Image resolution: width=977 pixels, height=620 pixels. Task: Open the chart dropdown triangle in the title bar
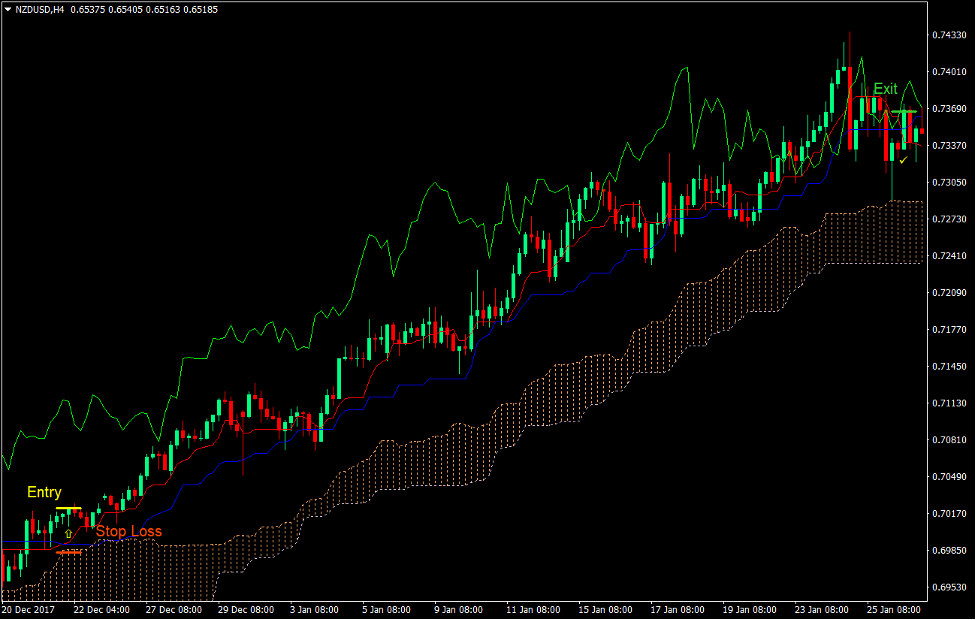click(8, 8)
